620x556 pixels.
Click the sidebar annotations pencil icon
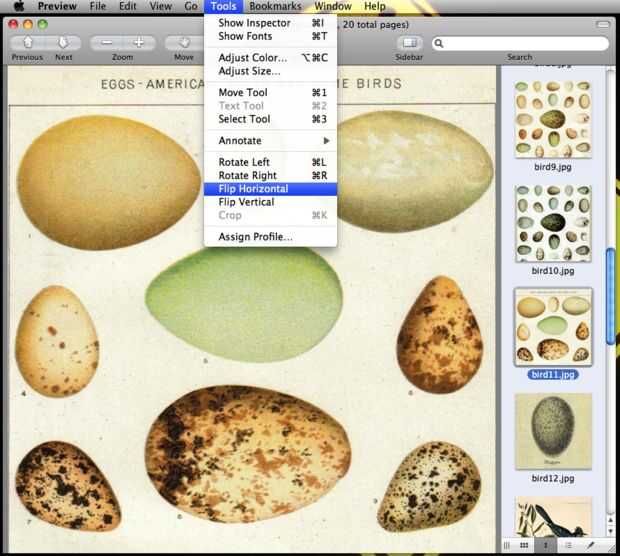tap(590, 546)
